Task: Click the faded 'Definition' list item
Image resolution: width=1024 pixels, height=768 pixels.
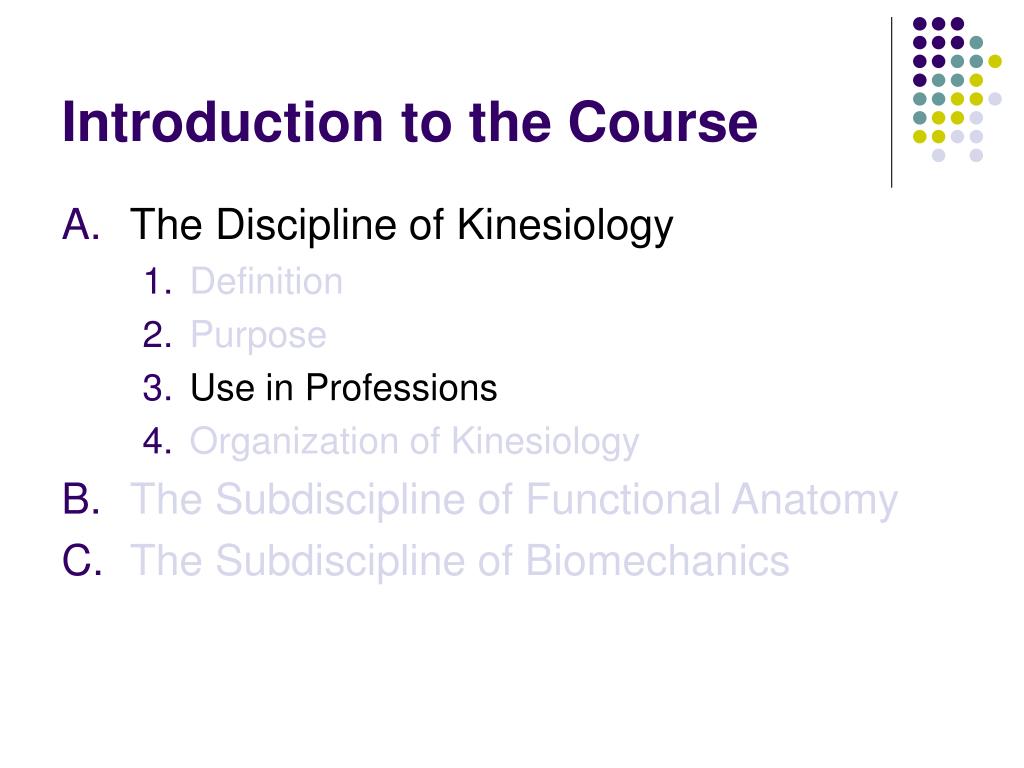Action: pos(266,281)
